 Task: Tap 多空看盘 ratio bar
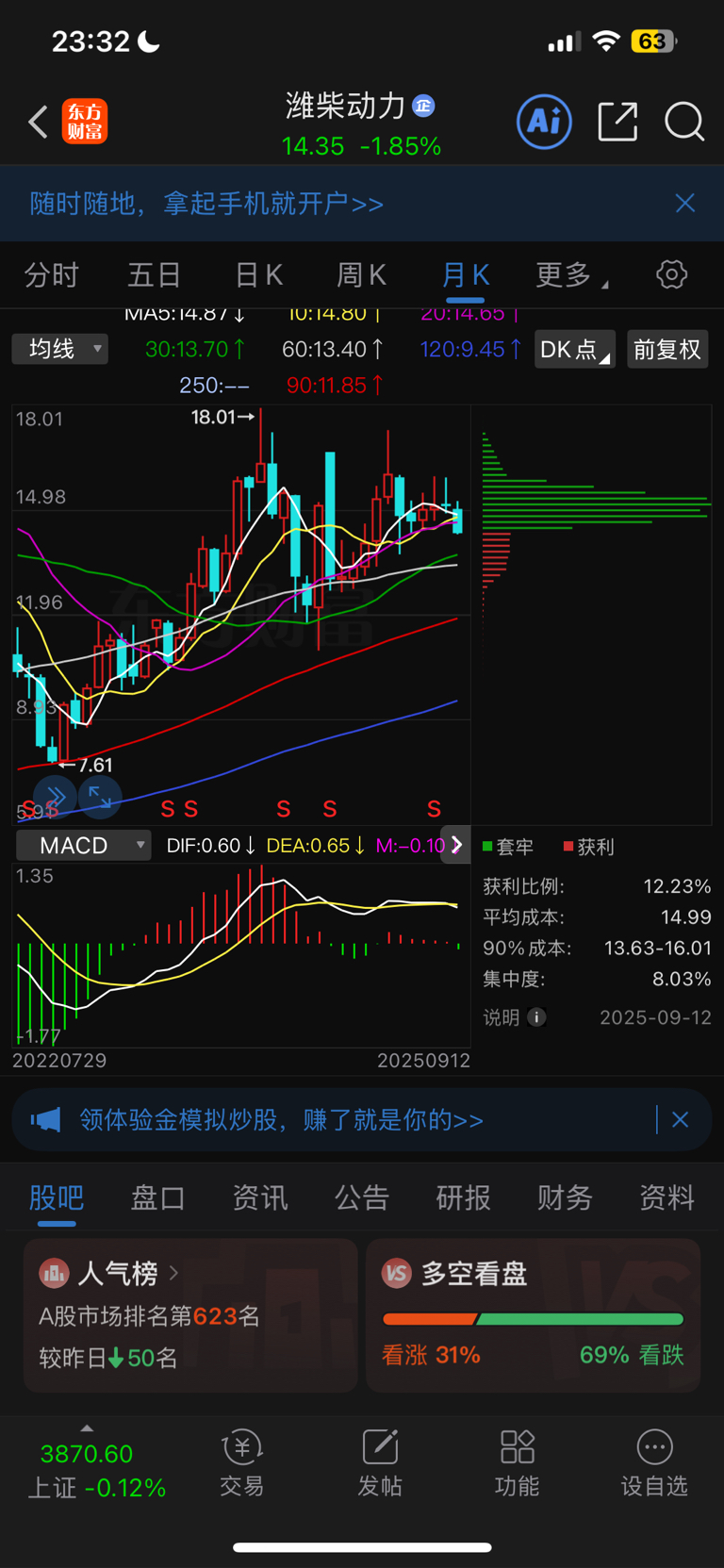[x=533, y=1318]
